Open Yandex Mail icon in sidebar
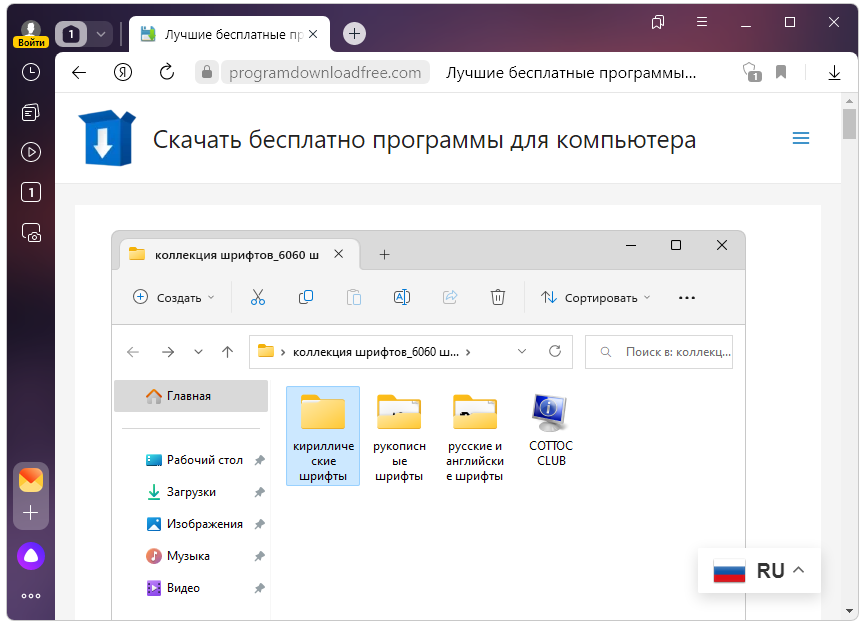This screenshot has width=863, height=625. coord(31,480)
